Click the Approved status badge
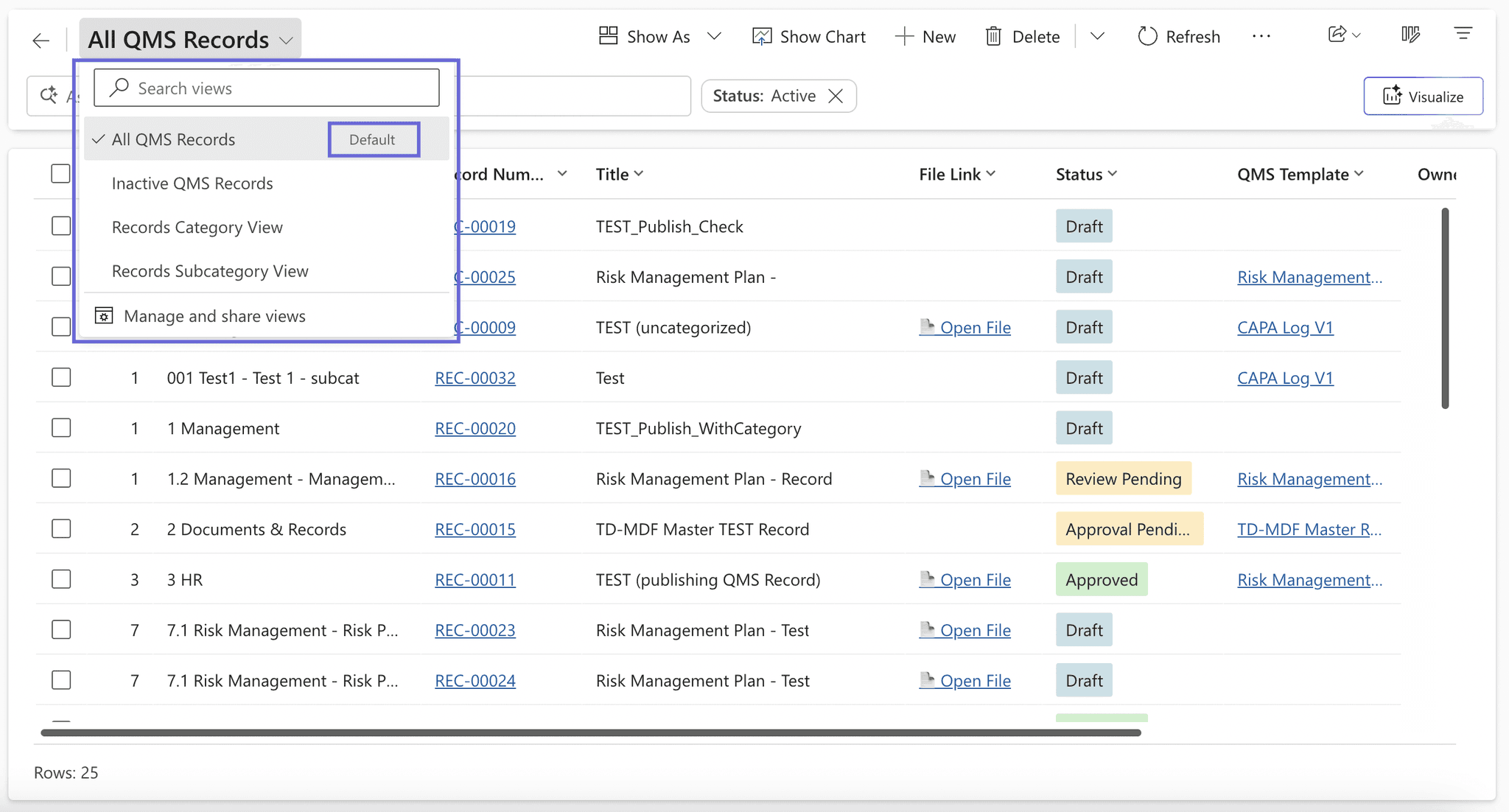 coord(1102,580)
